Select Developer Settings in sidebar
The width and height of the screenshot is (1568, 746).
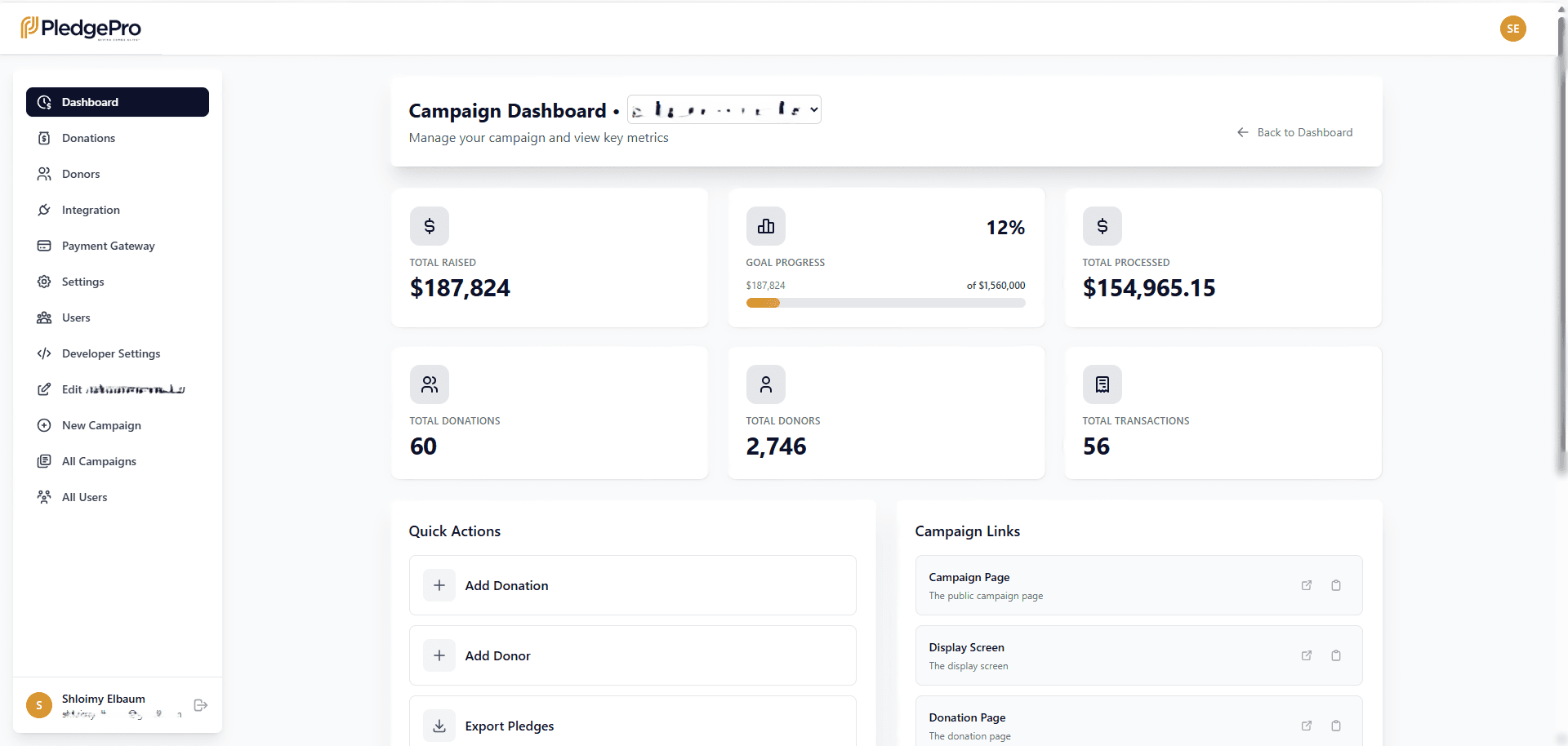(x=110, y=353)
